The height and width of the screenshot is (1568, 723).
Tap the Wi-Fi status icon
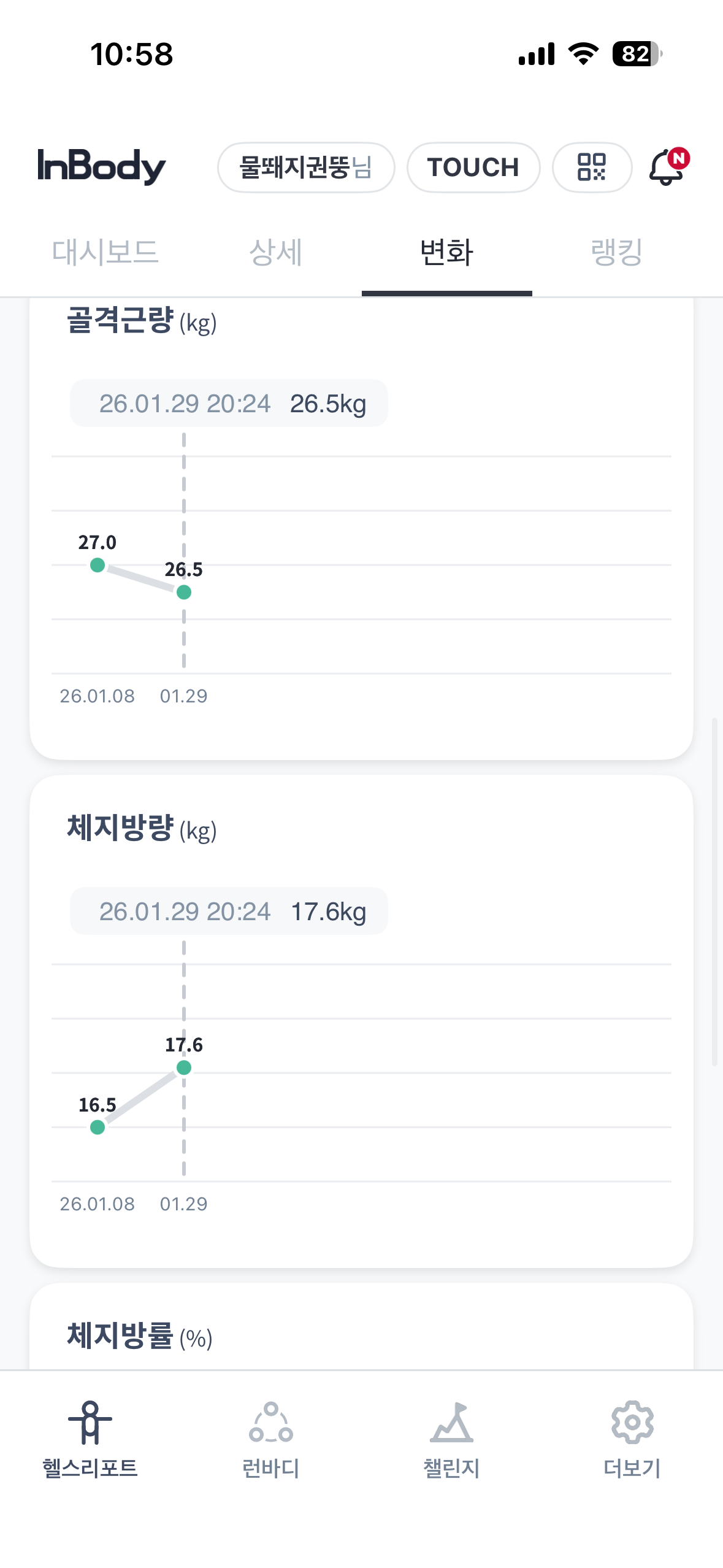pyautogui.click(x=583, y=54)
